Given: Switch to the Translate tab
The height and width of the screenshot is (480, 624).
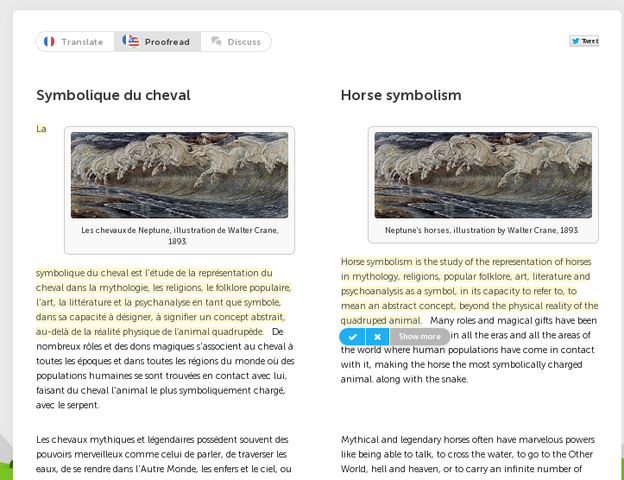Looking at the screenshot, I should coord(75,42).
